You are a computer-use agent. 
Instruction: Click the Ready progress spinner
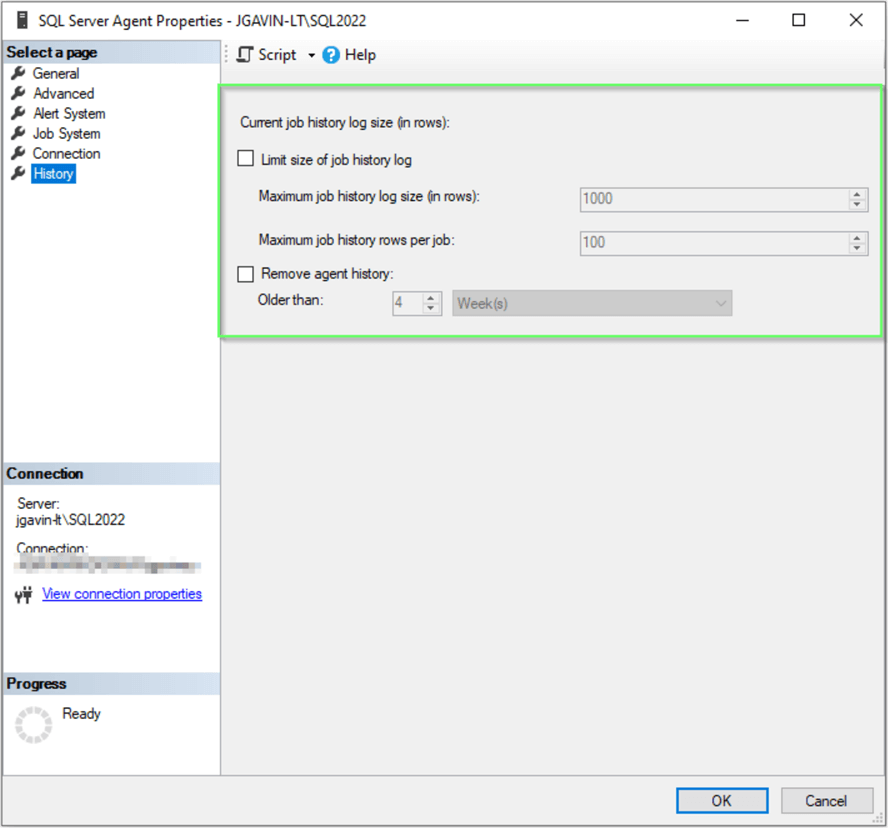[33, 724]
